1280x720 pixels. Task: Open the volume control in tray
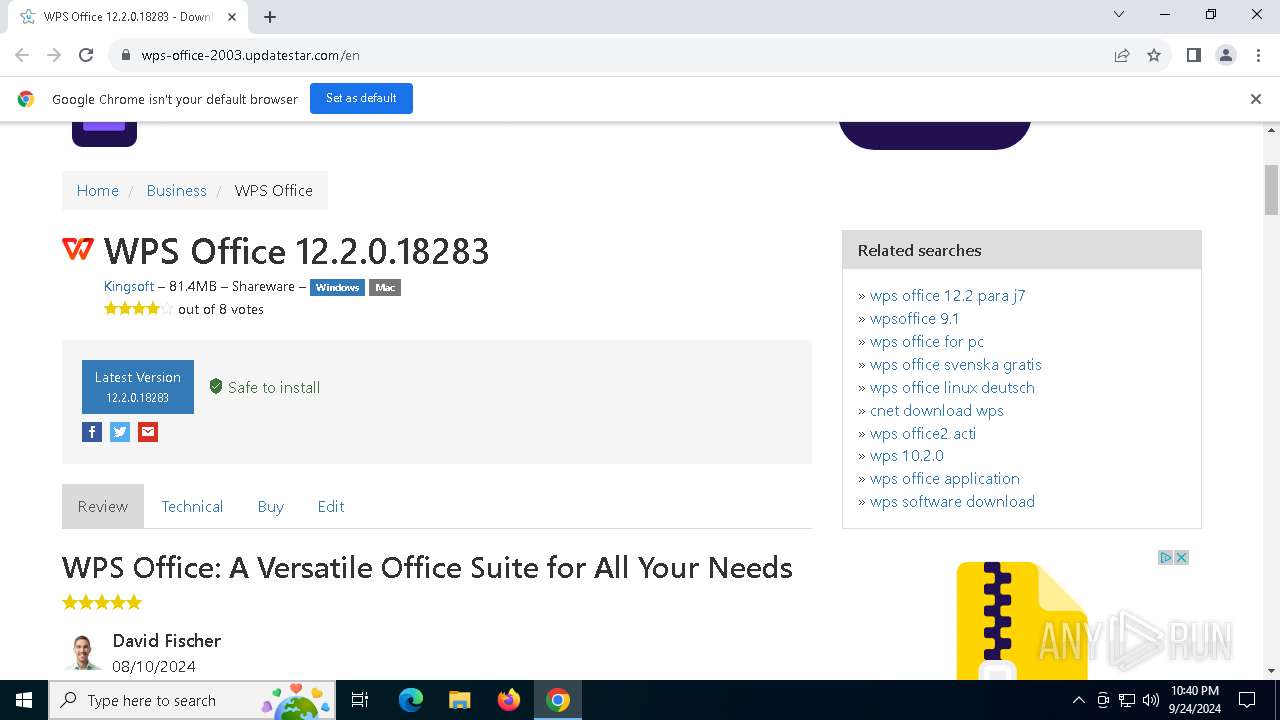(1151, 700)
